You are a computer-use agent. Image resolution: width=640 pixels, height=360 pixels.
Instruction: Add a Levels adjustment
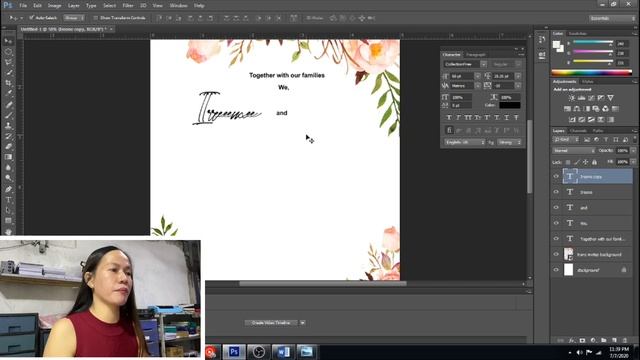582,98
